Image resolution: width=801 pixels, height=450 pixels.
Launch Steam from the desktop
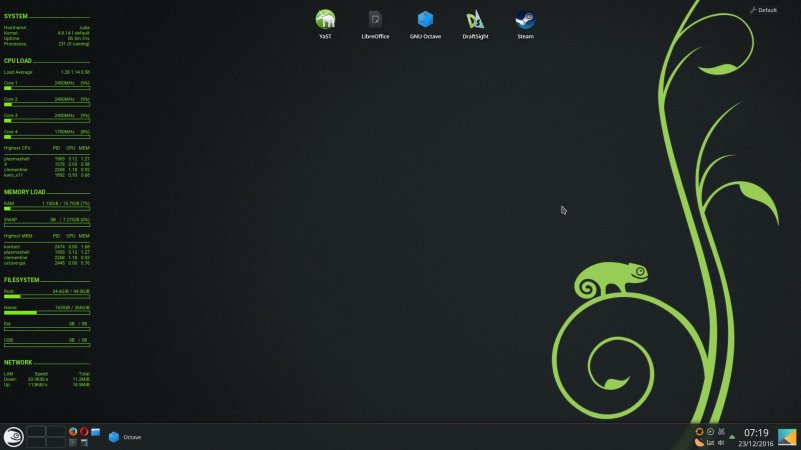[525, 24]
